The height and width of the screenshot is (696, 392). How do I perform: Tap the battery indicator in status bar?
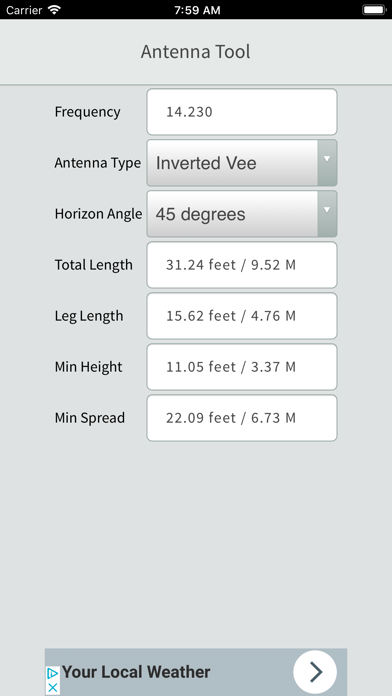tap(374, 10)
